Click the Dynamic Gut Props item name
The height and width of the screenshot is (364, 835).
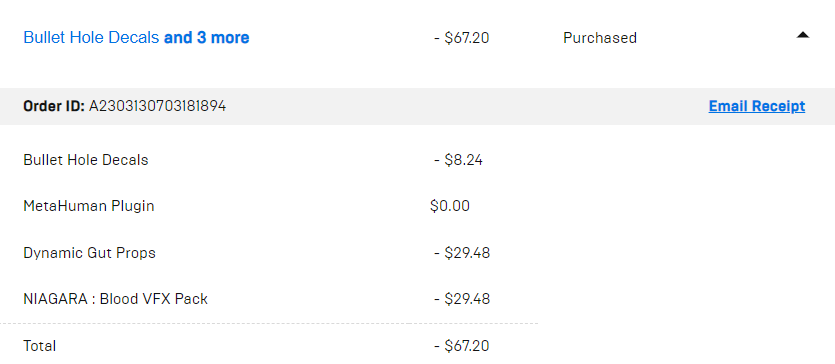pos(89,253)
